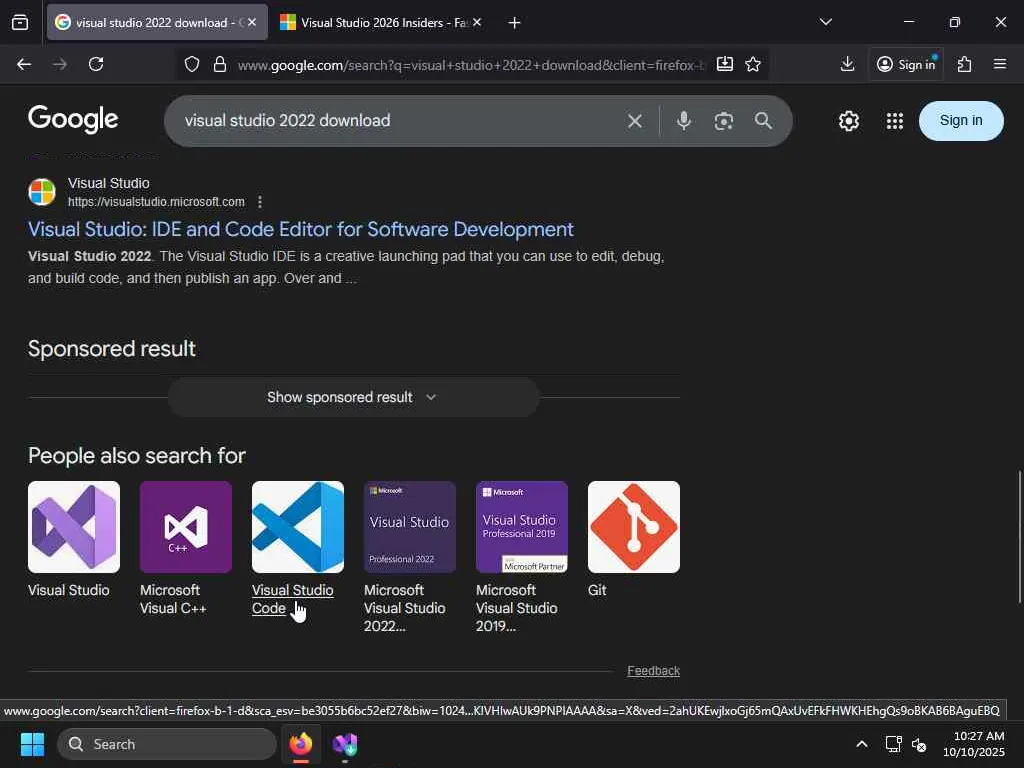Click Microsoft Visual C++ text label

point(173,599)
